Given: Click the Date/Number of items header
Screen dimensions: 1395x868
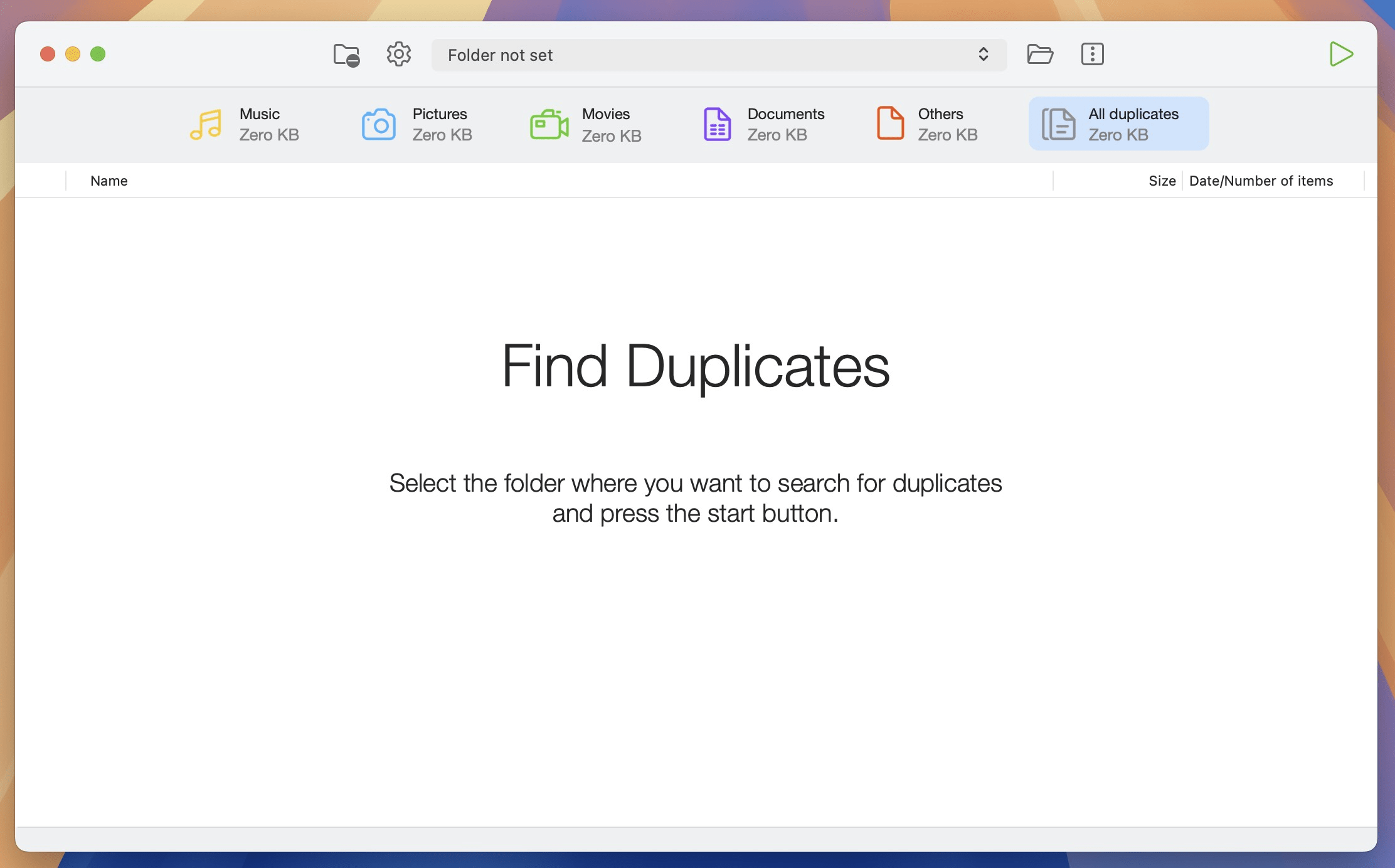Looking at the screenshot, I should tap(1261, 181).
